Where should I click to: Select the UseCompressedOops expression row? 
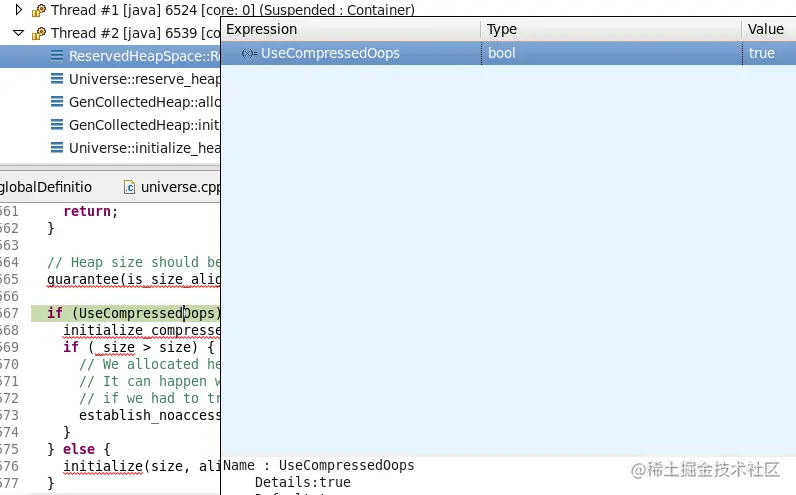[x=509, y=53]
